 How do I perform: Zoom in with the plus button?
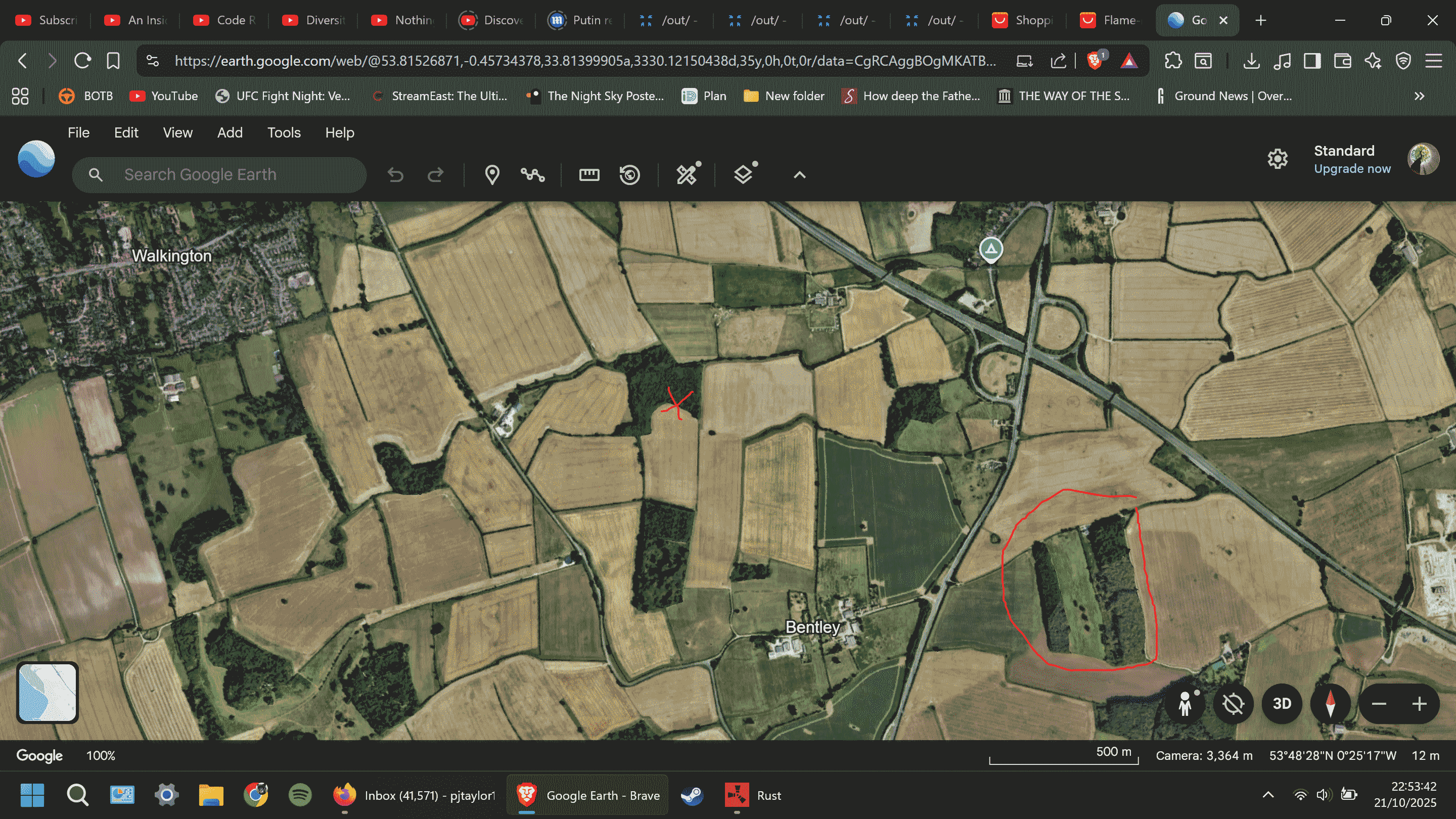(x=1419, y=704)
